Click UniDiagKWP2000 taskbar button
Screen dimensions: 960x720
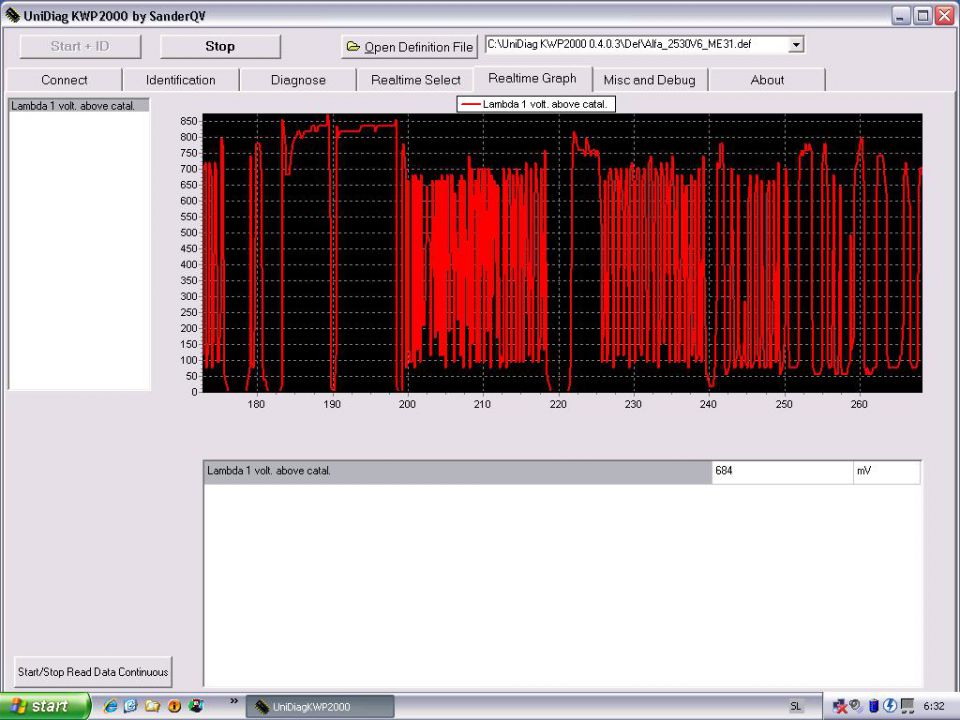point(320,707)
